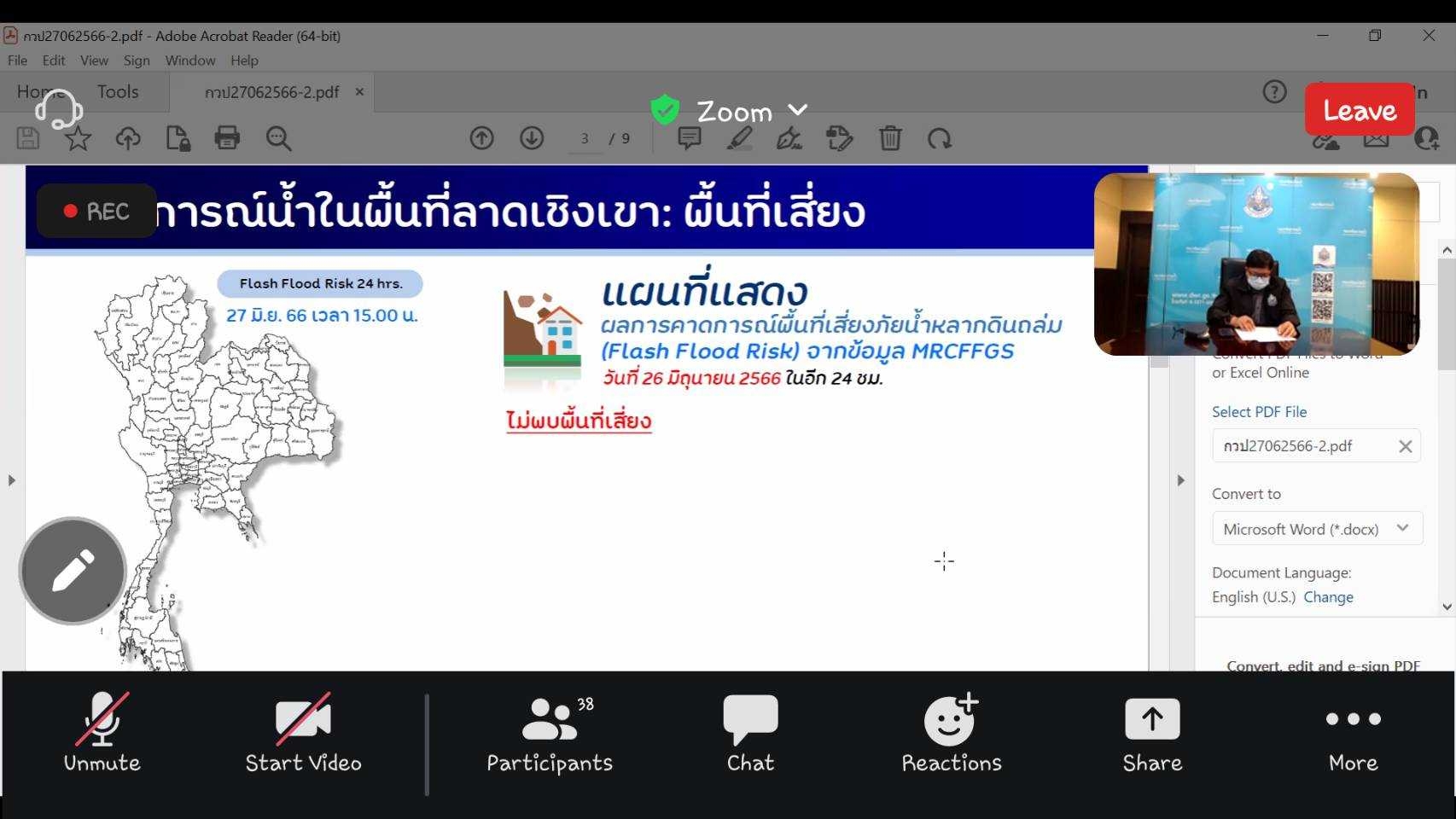The height and width of the screenshot is (819, 1456).
Task: Start Video in the Zoom toolbar
Action: (303, 733)
